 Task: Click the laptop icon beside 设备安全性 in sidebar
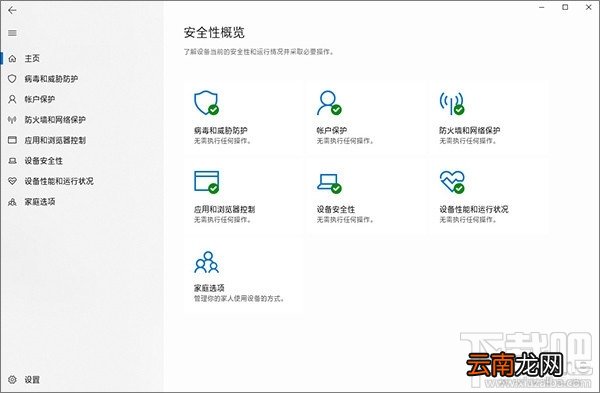pyautogui.click(x=12, y=161)
